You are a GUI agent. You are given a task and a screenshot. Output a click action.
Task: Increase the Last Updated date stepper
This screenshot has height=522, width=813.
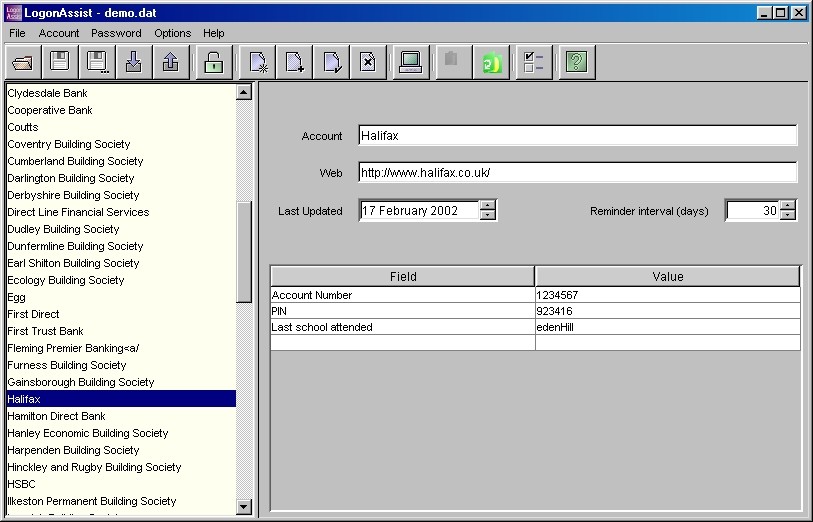point(487,205)
